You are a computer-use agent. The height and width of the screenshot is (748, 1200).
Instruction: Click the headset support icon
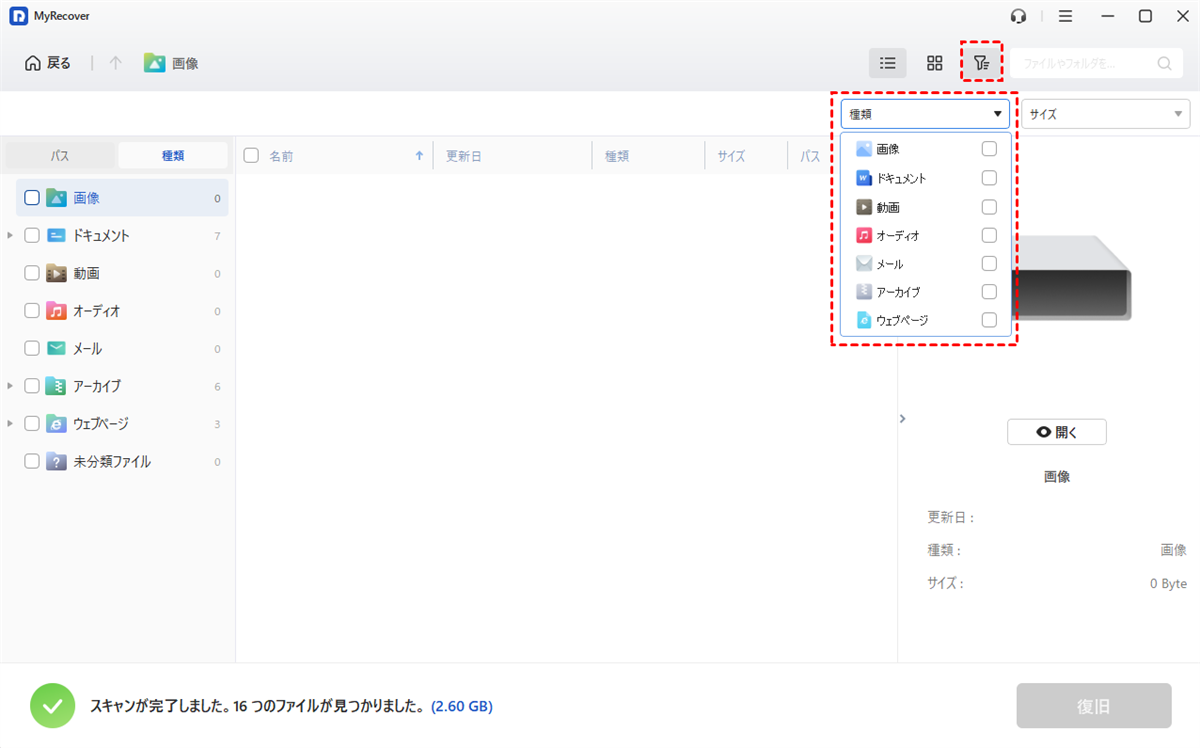(1019, 16)
